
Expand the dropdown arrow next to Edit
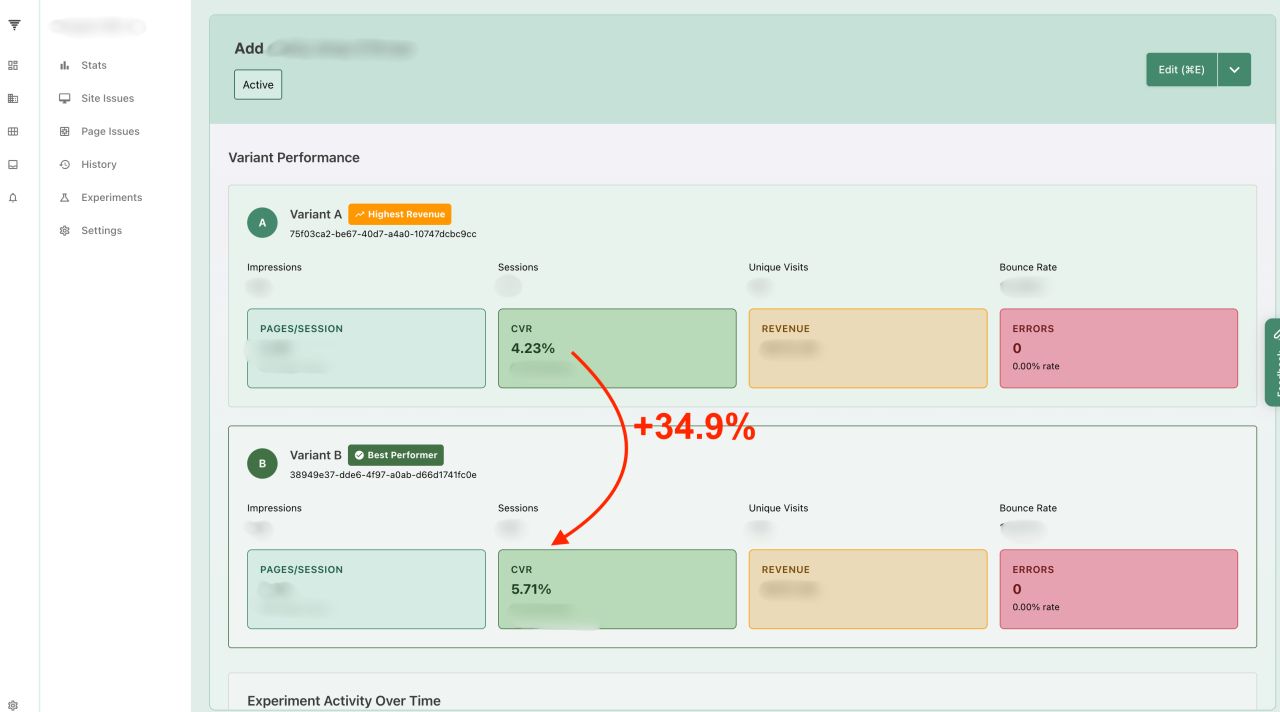(1234, 70)
